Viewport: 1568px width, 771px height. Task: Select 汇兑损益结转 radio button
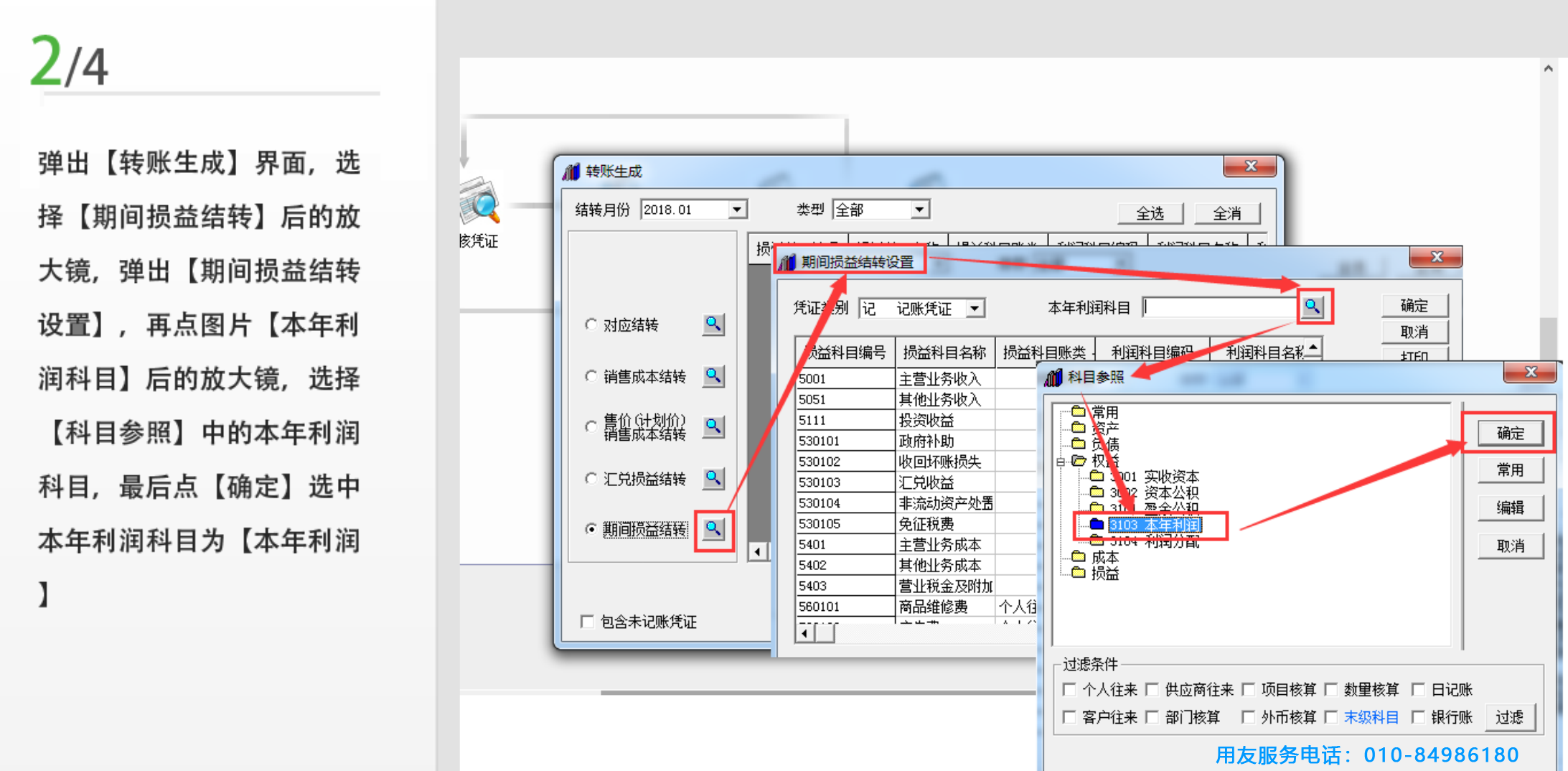pos(591,478)
